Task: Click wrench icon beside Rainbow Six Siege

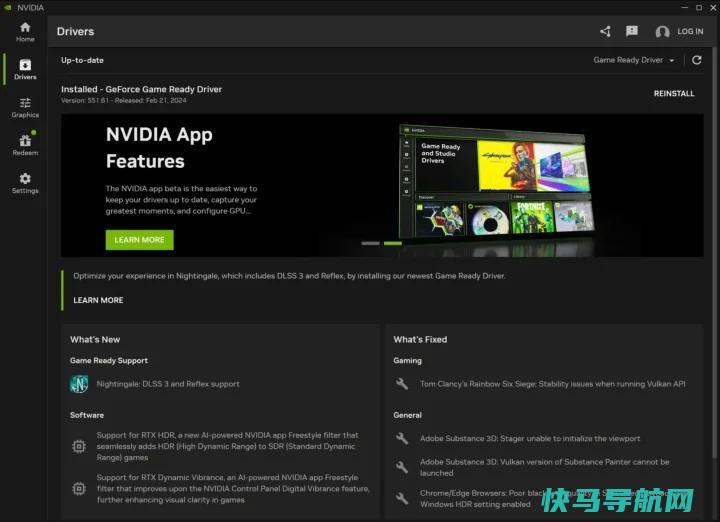Action: click(x=402, y=384)
